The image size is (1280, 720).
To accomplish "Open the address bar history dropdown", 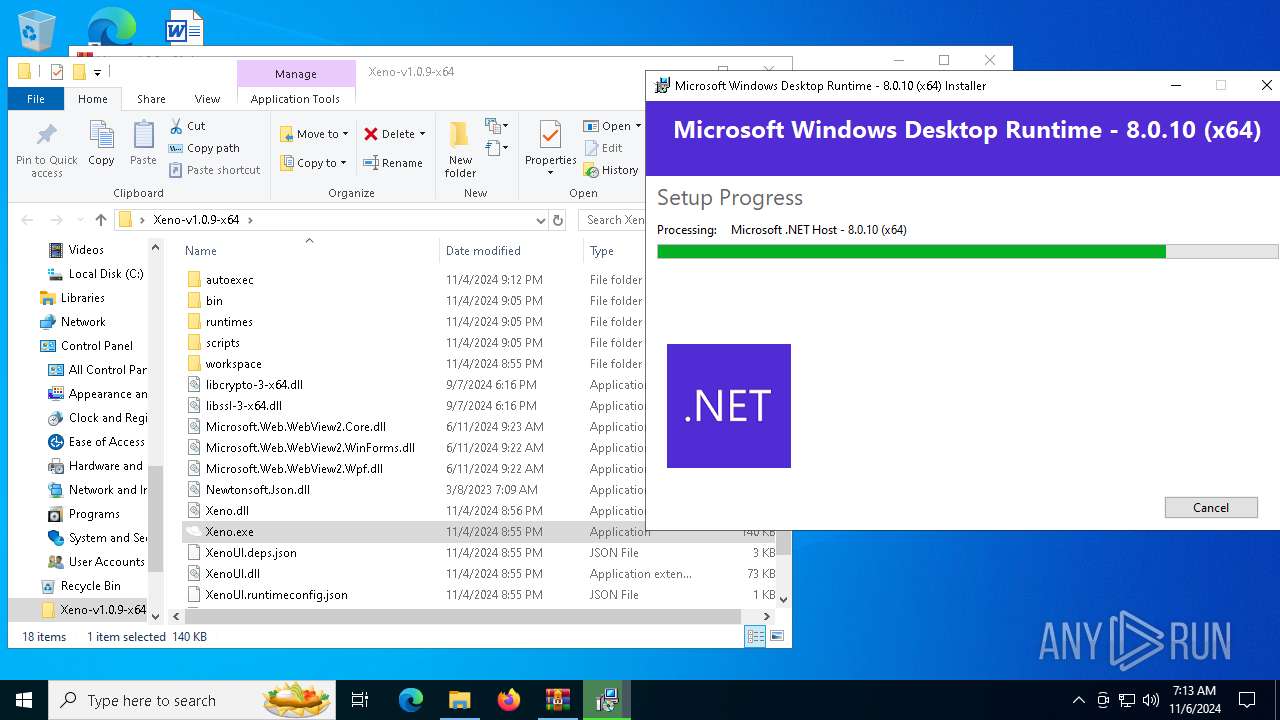I will pyautogui.click(x=541, y=220).
